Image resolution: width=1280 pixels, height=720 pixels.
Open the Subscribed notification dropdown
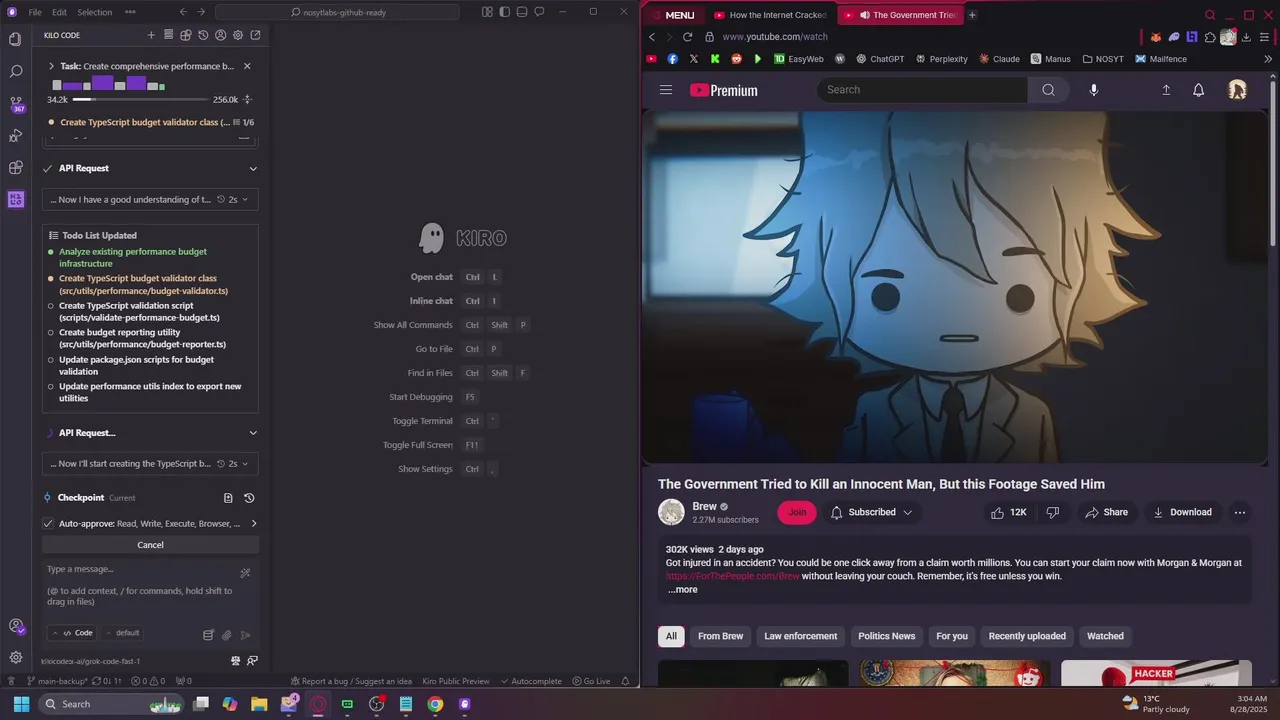[x=870, y=512]
